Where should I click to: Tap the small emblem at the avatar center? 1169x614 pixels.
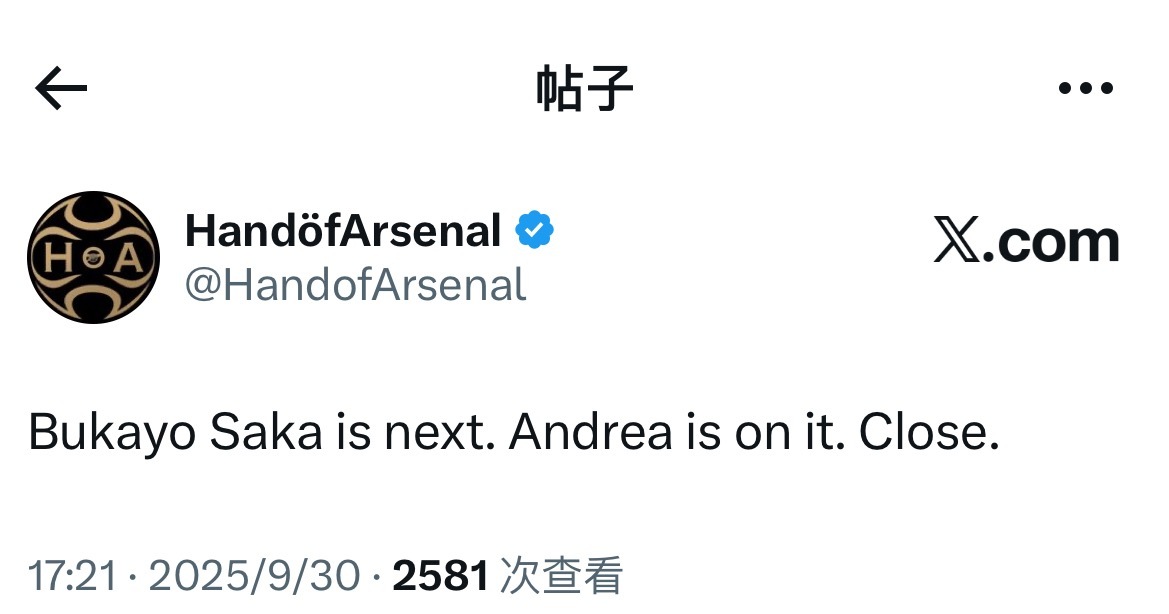pyautogui.click(x=94, y=258)
